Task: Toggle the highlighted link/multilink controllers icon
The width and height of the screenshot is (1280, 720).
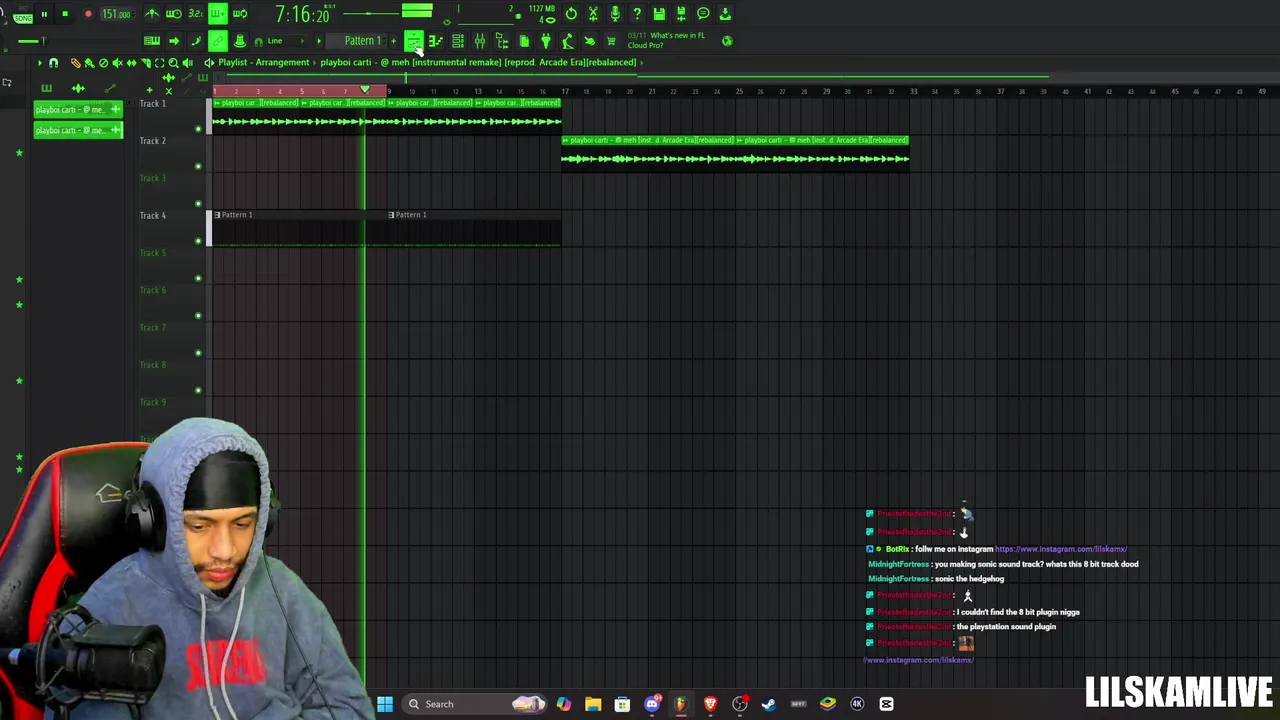Action: click(x=217, y=41)
